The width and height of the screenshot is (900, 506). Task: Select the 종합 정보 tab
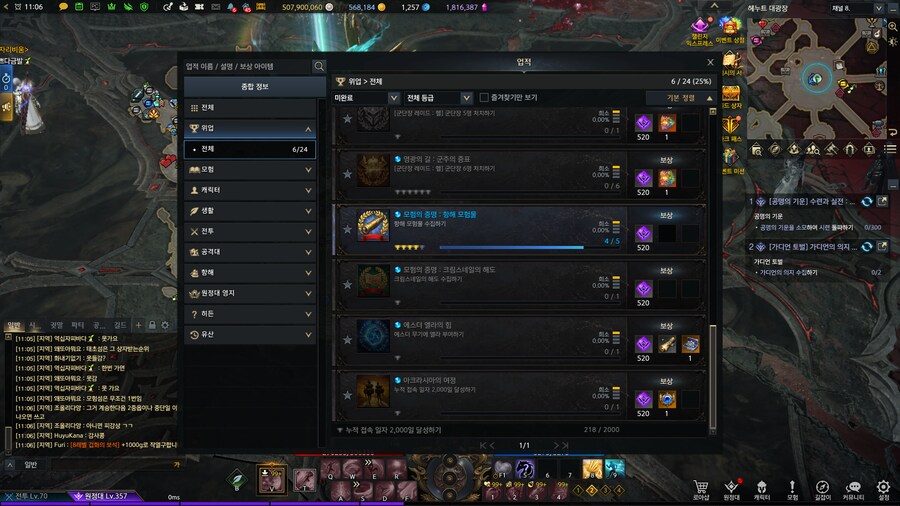click(255, 87)
